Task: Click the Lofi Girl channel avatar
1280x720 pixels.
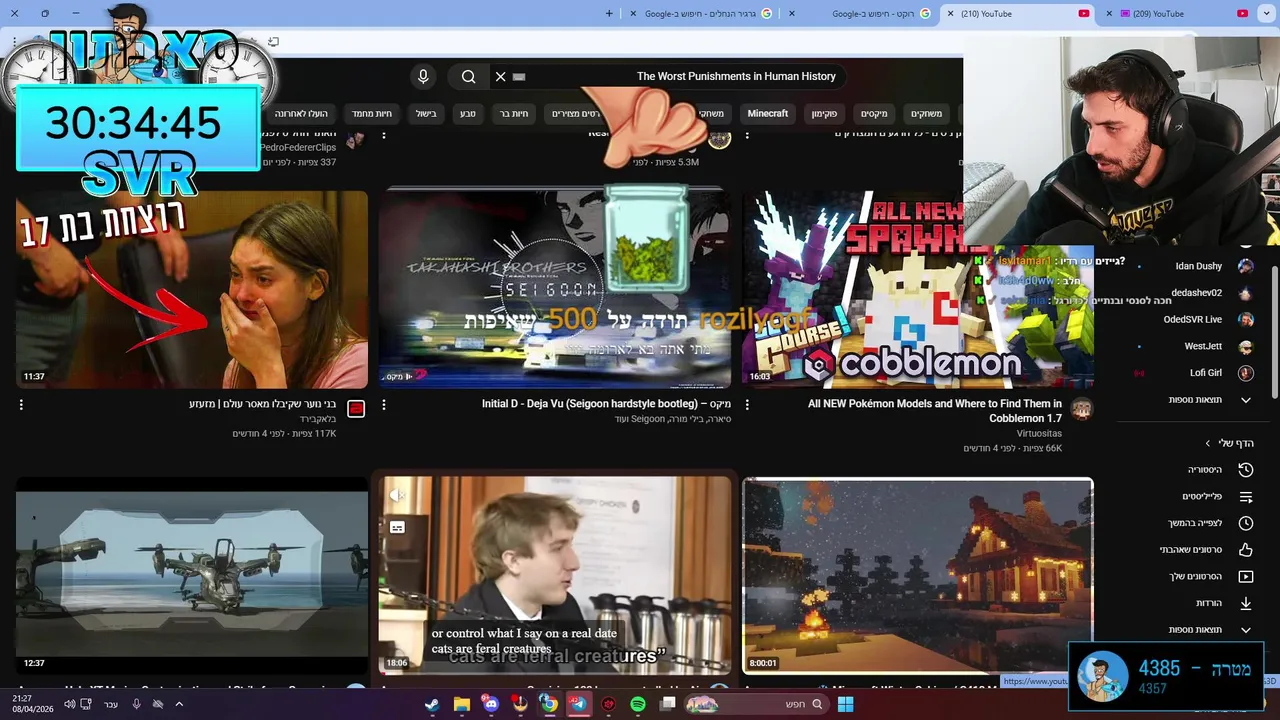Action: (1246, 373)
